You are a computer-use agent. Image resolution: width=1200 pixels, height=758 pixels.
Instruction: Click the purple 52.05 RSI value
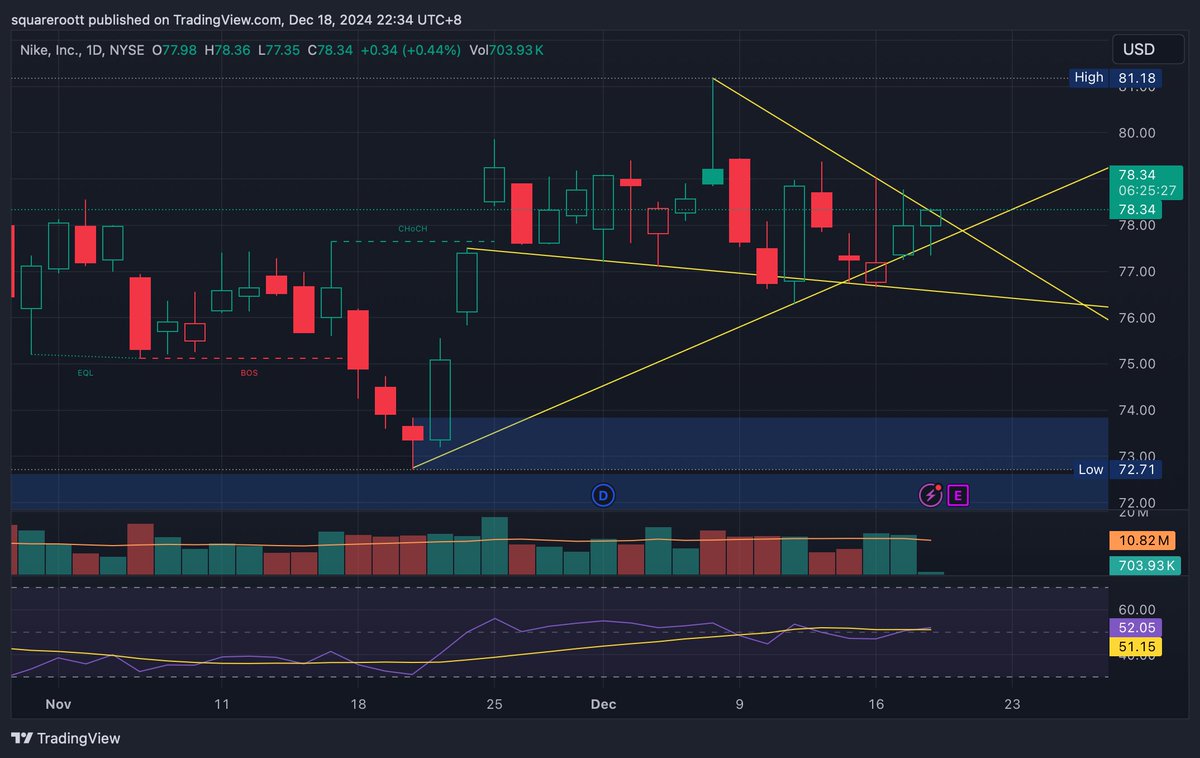(x=1136, y=626)
